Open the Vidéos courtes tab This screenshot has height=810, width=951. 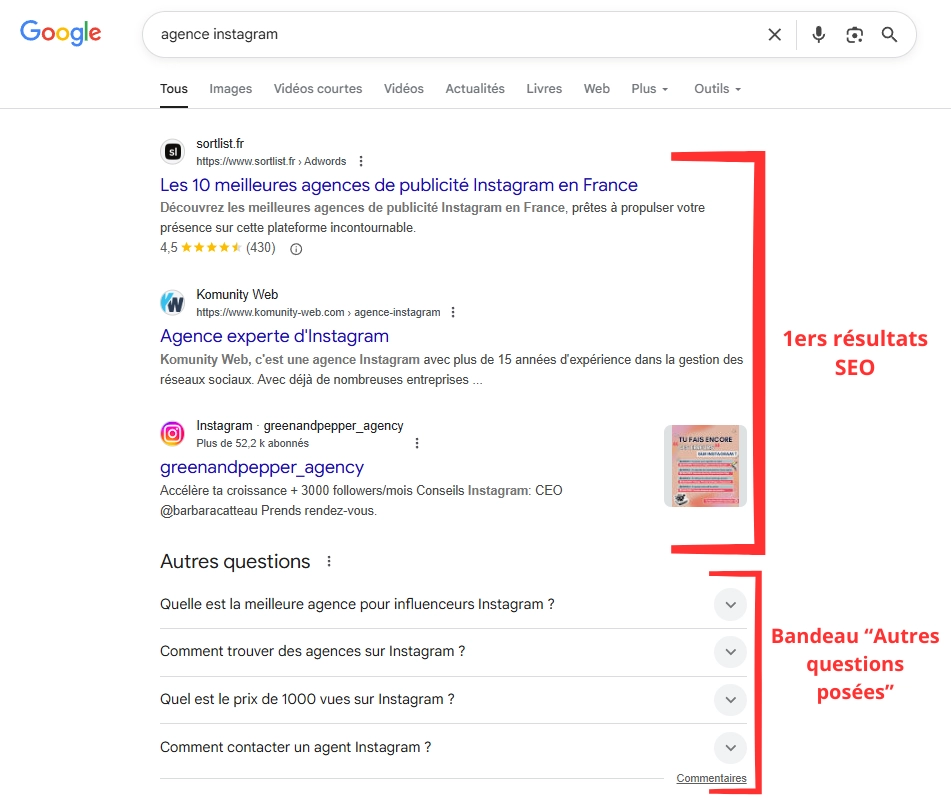[318, 89]
